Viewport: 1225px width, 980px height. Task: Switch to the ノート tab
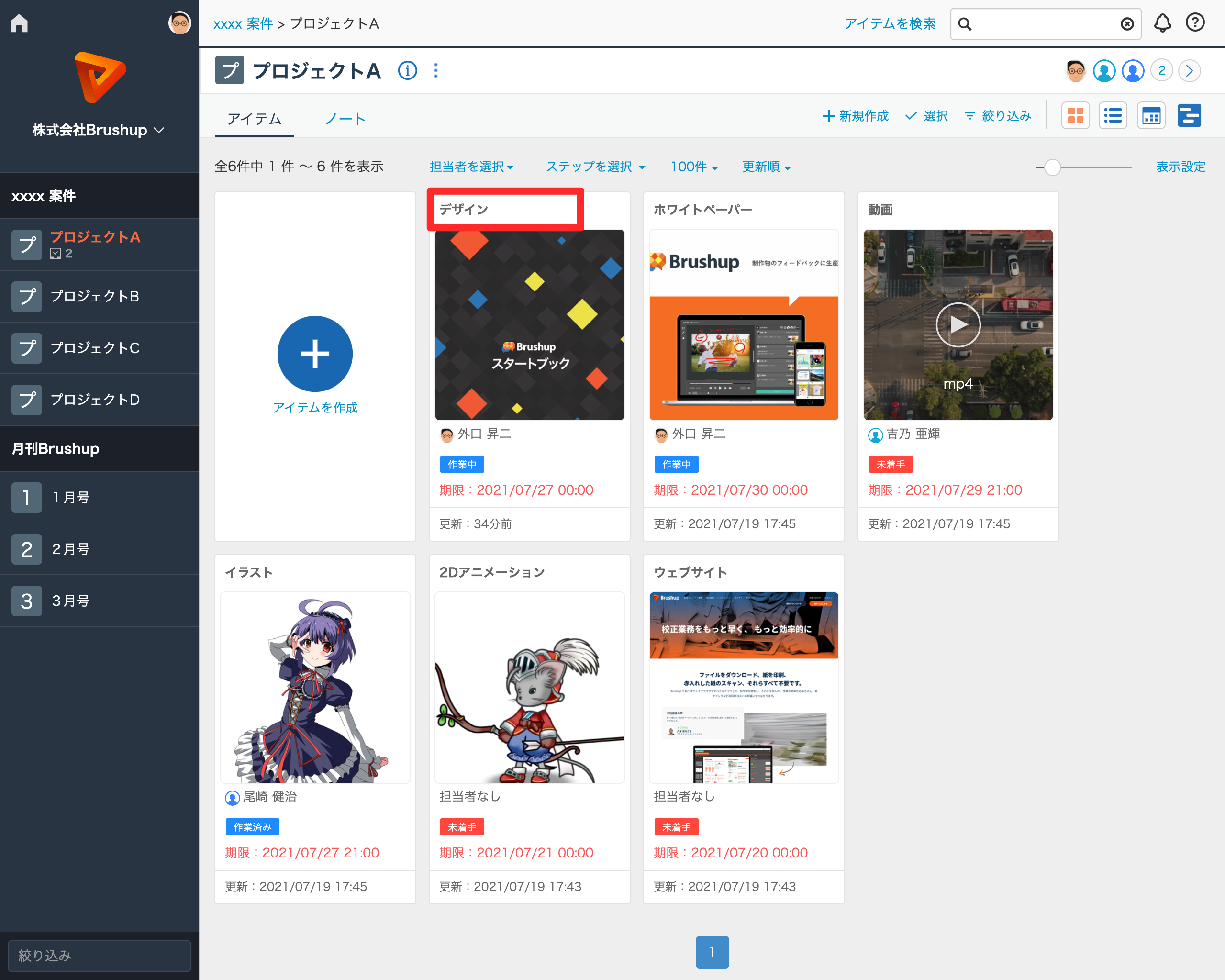345,119
